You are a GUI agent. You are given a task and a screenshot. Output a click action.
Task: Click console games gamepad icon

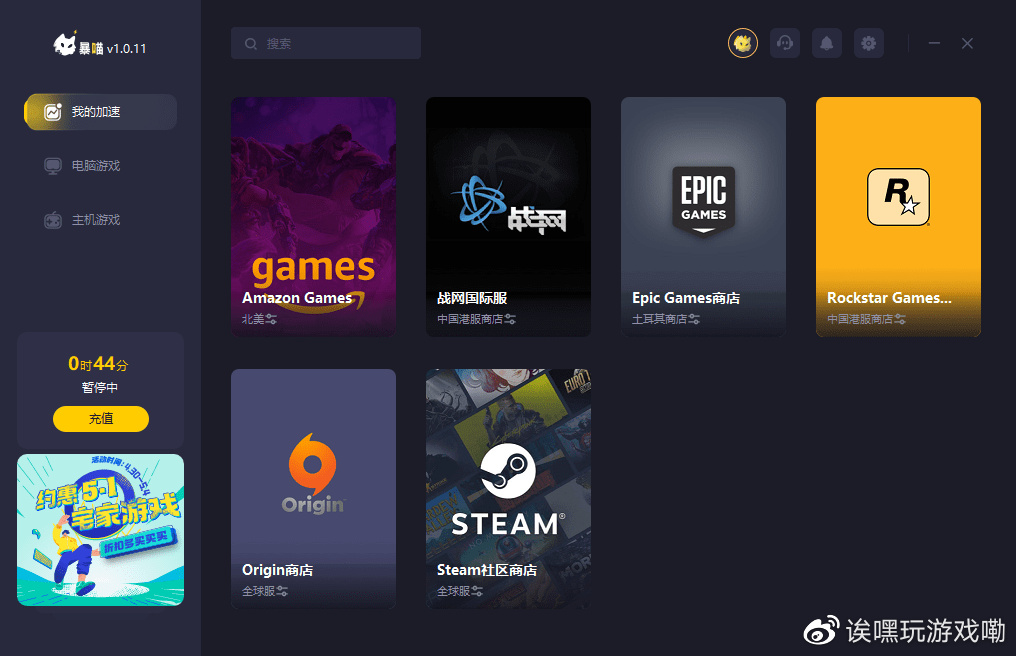[52, 220]
